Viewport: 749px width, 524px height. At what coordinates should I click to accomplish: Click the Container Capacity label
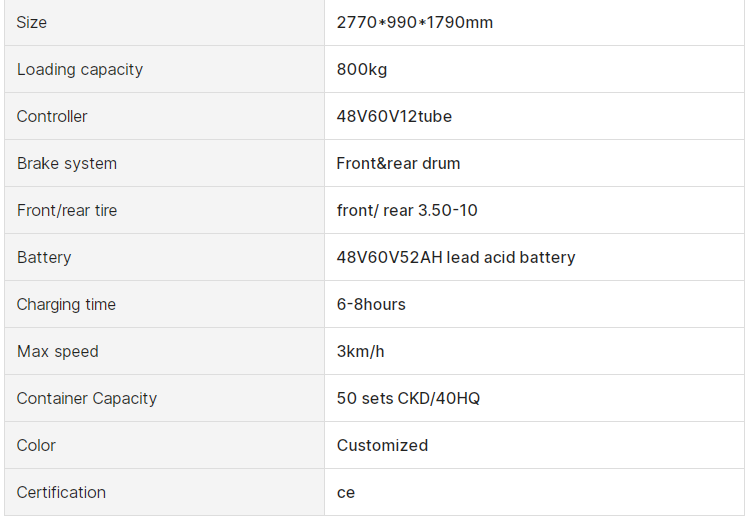[x=86, y=398]
